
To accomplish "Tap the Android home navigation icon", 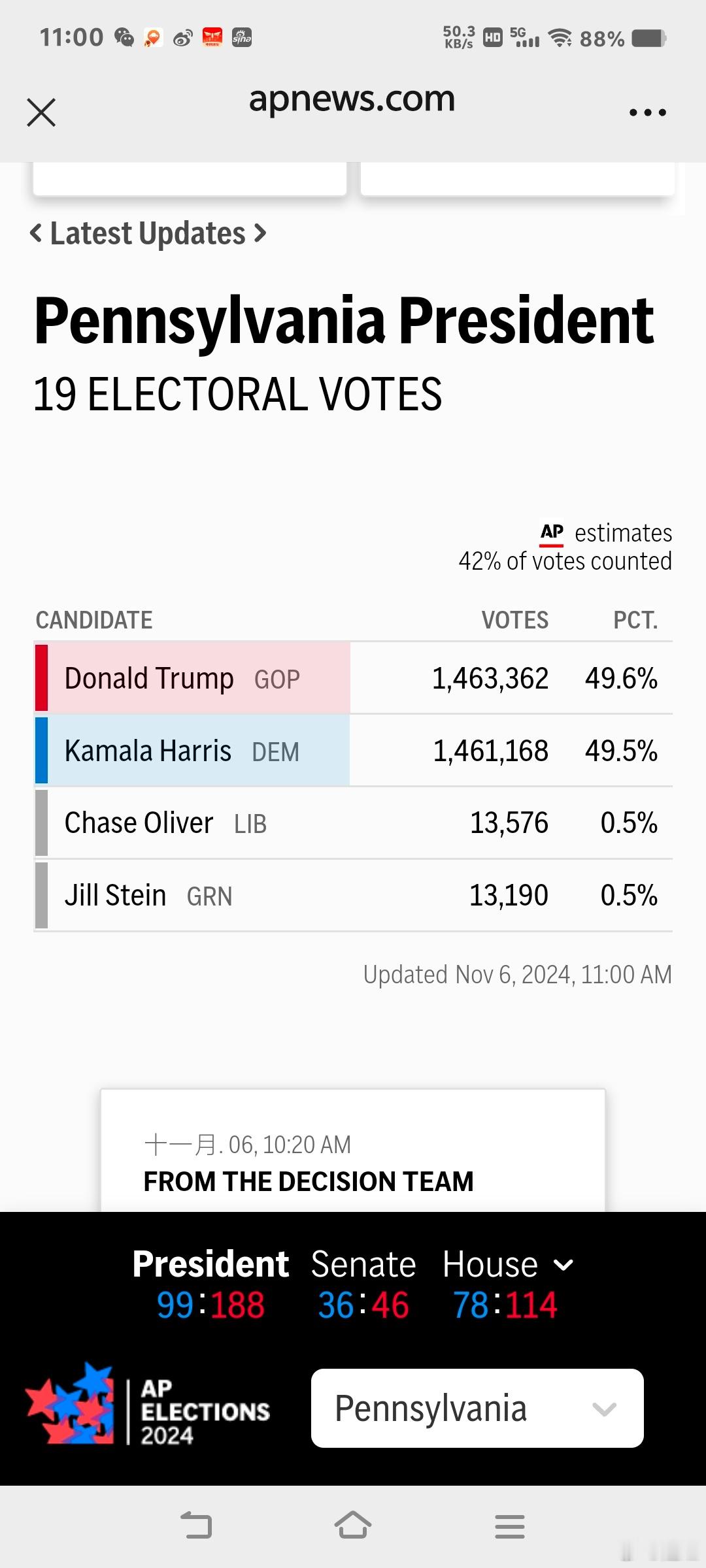I will click(353, 1525).
